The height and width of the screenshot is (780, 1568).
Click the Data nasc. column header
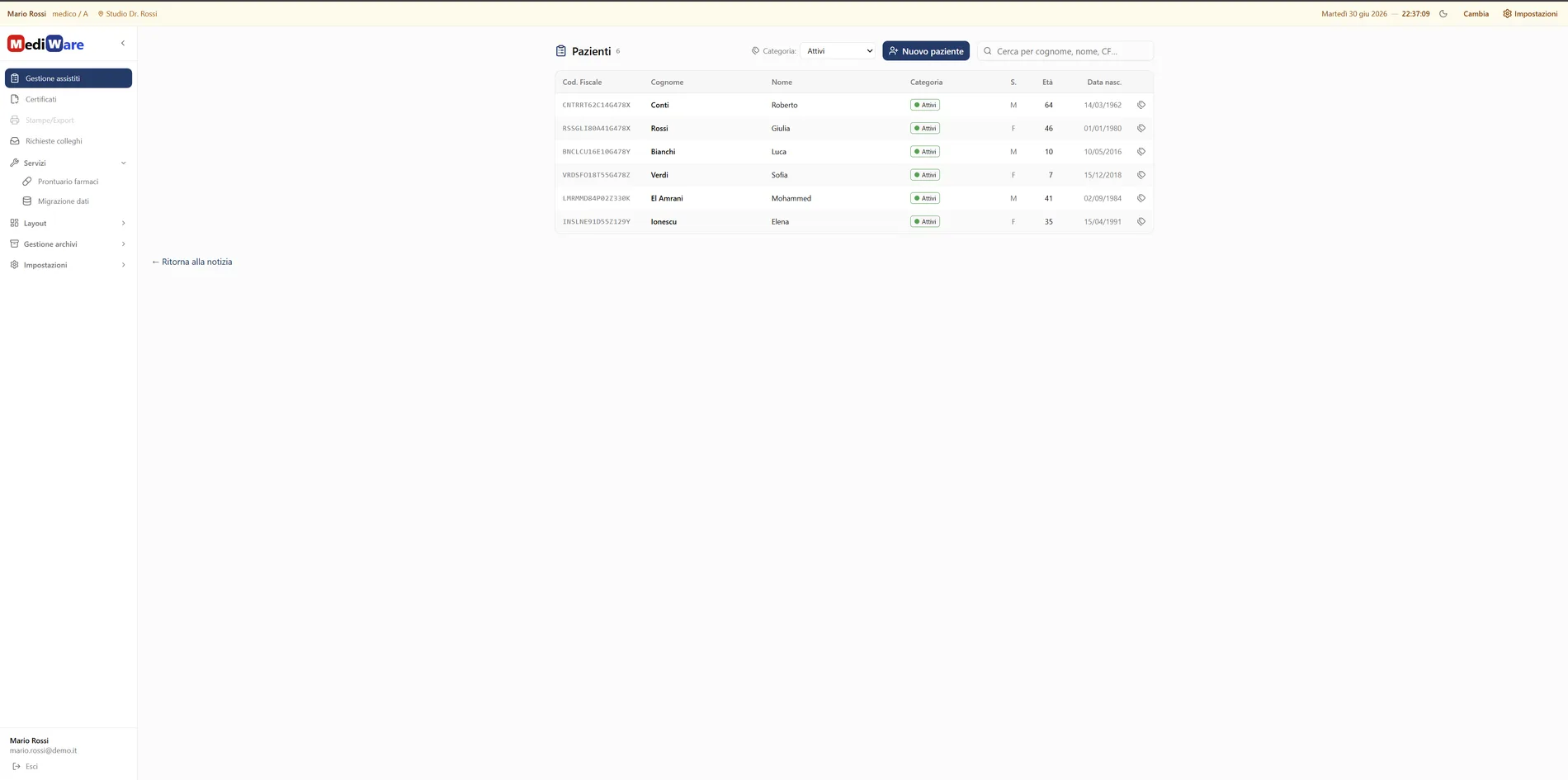(x=1104, y=83)
